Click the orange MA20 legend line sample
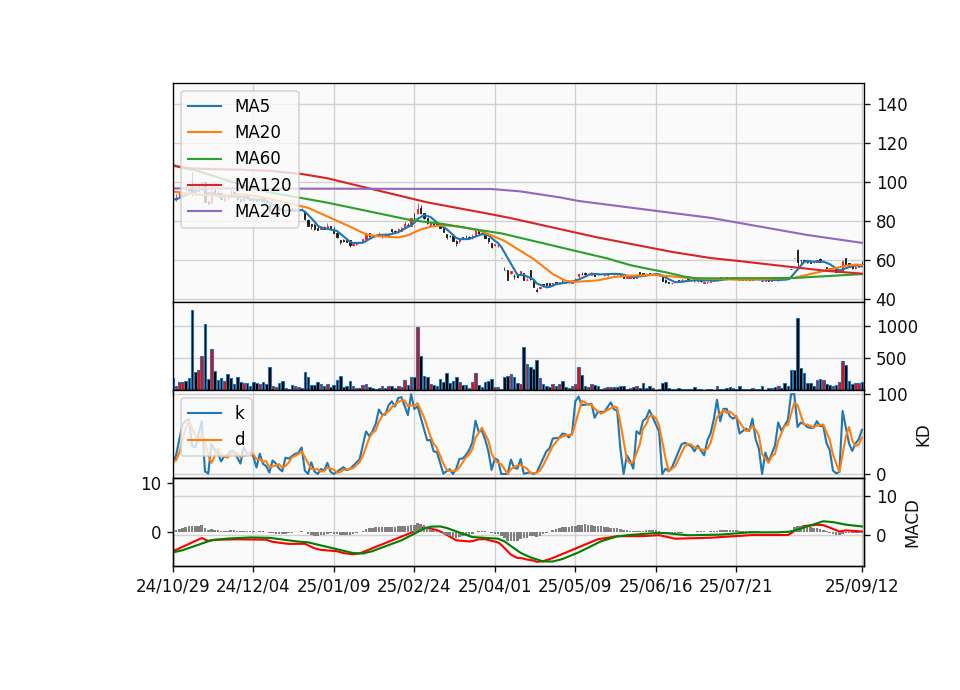Screen dimensions: 960x690 tap(204, 132)
